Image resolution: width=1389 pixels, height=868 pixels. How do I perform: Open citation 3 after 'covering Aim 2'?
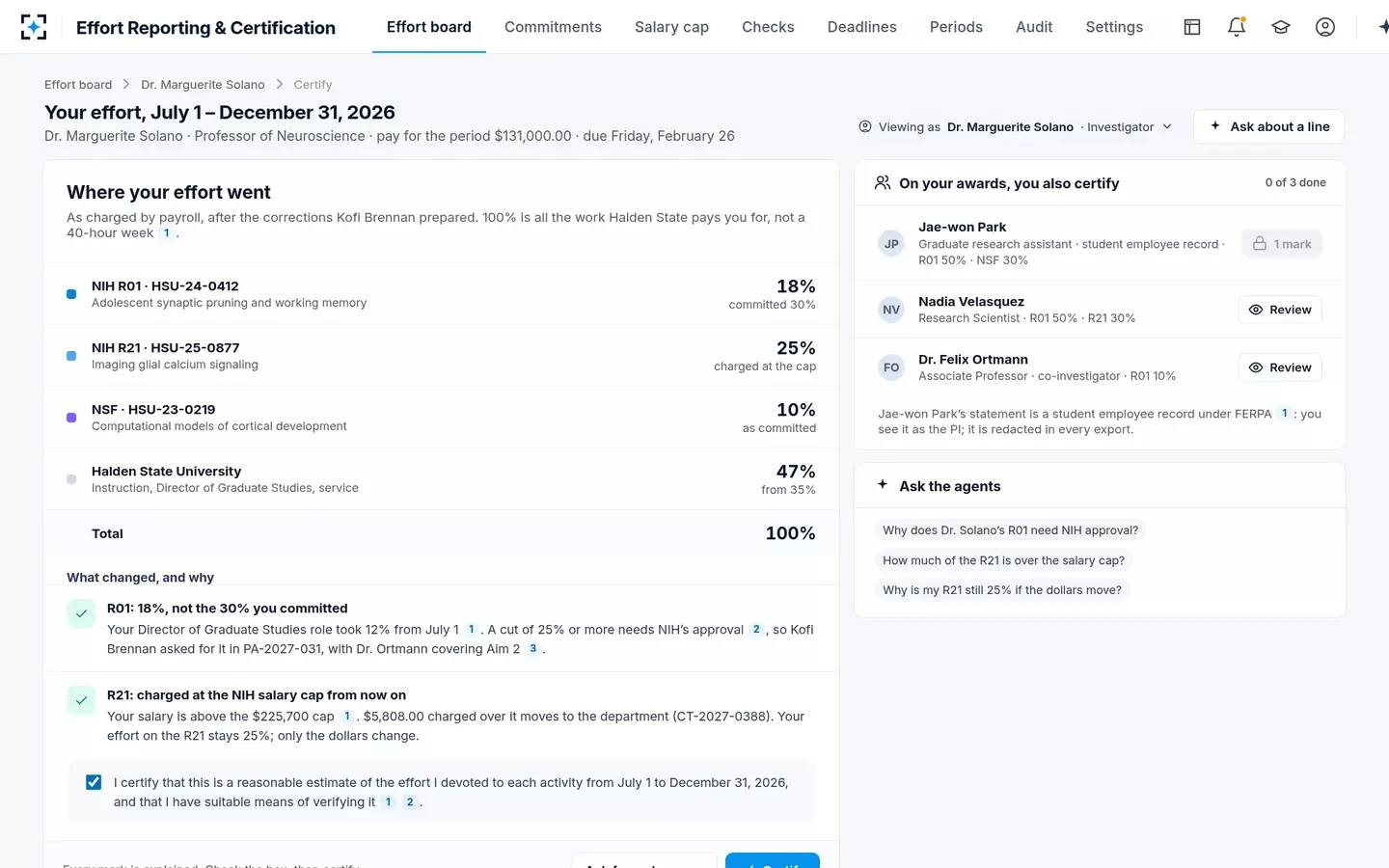point(532,649)
